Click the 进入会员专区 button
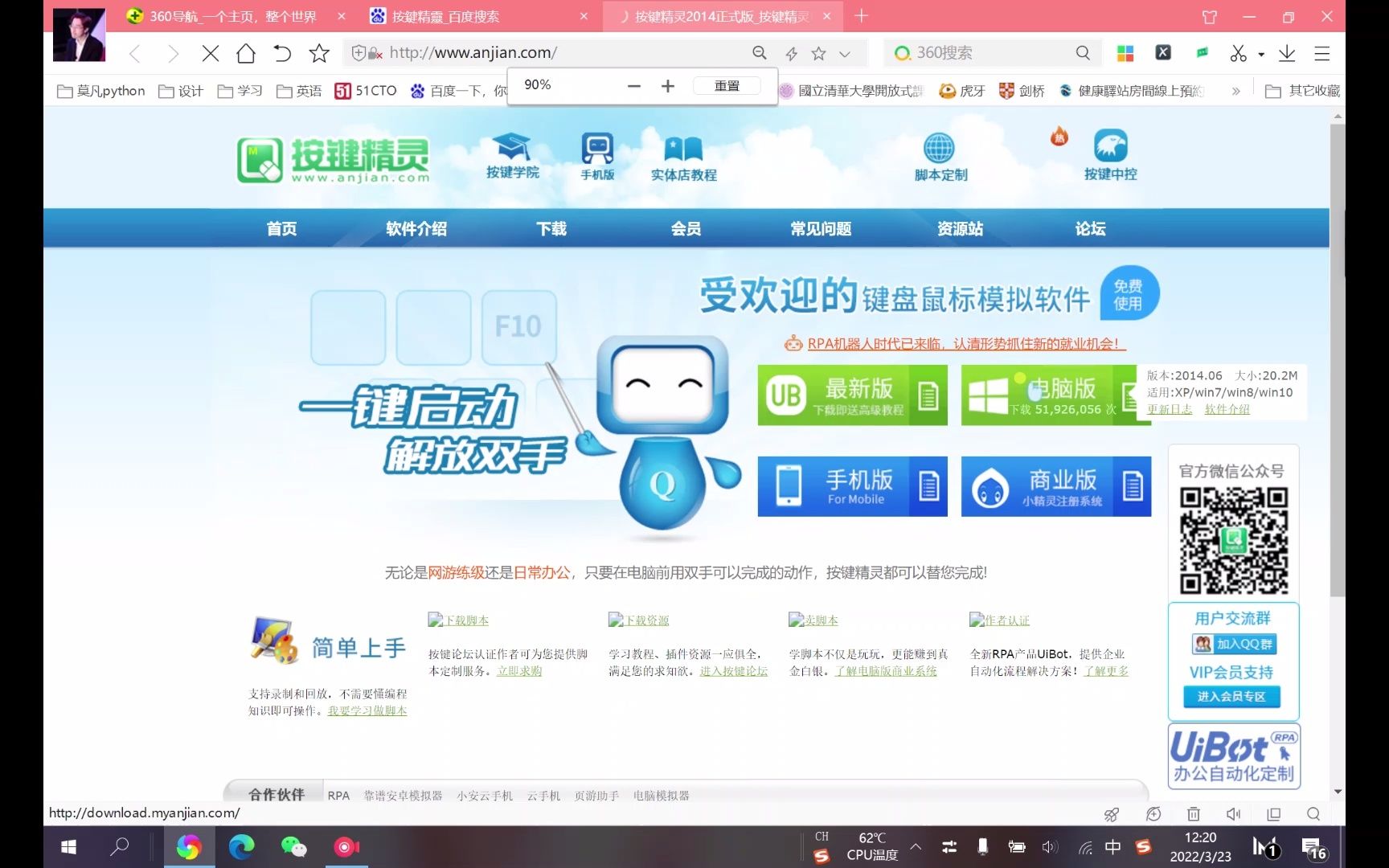1389x868 pixels. coord(1231,696)
